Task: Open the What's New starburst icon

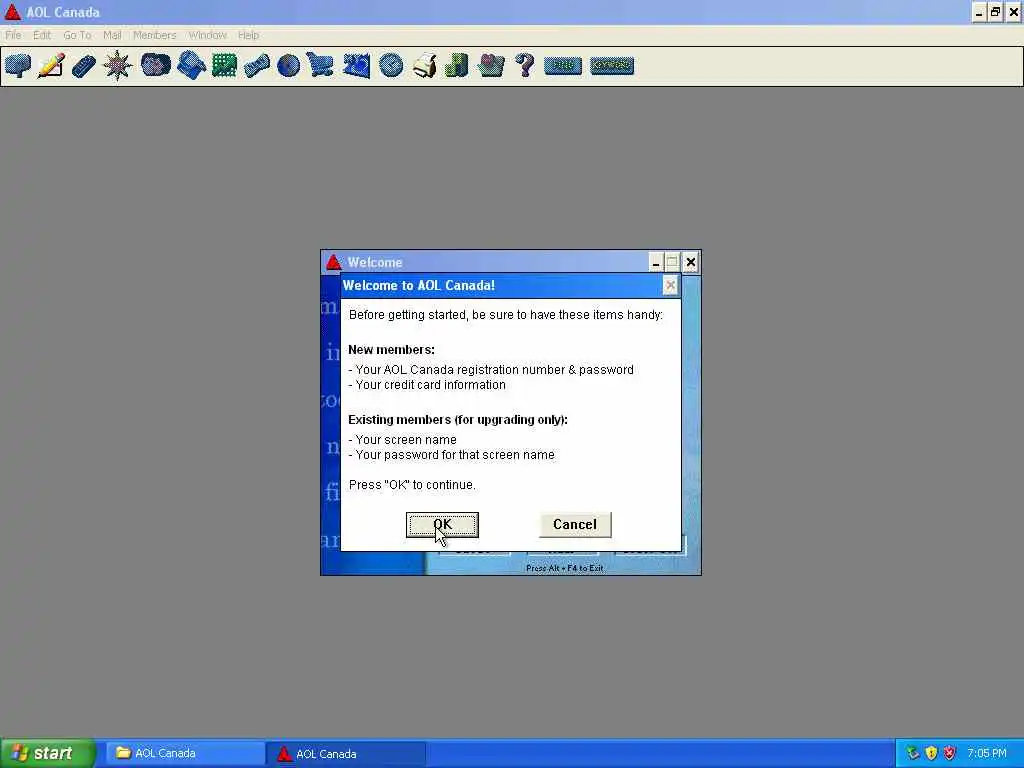Action: pos(118,65)
